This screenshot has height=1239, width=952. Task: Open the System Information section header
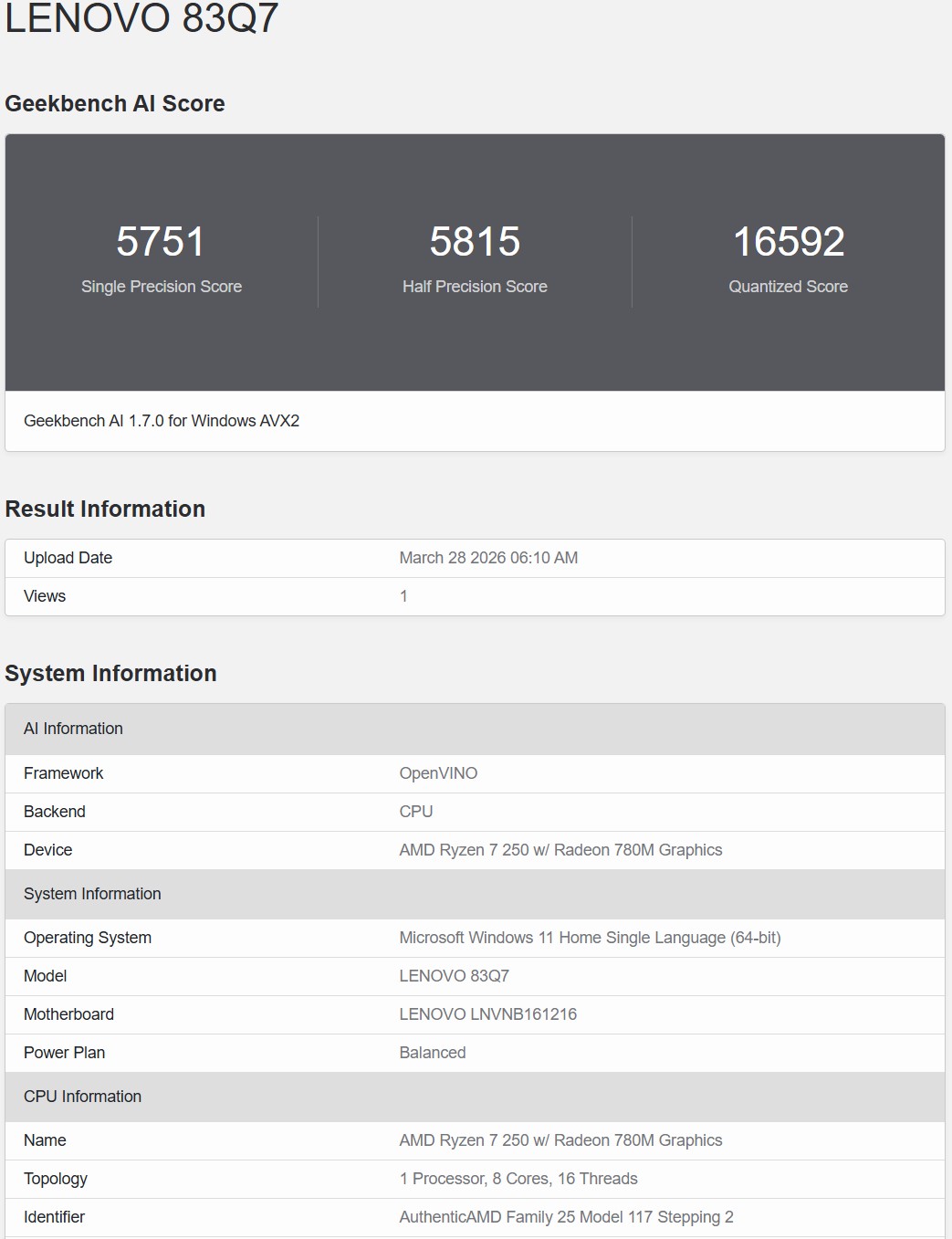tap(110, 673)
